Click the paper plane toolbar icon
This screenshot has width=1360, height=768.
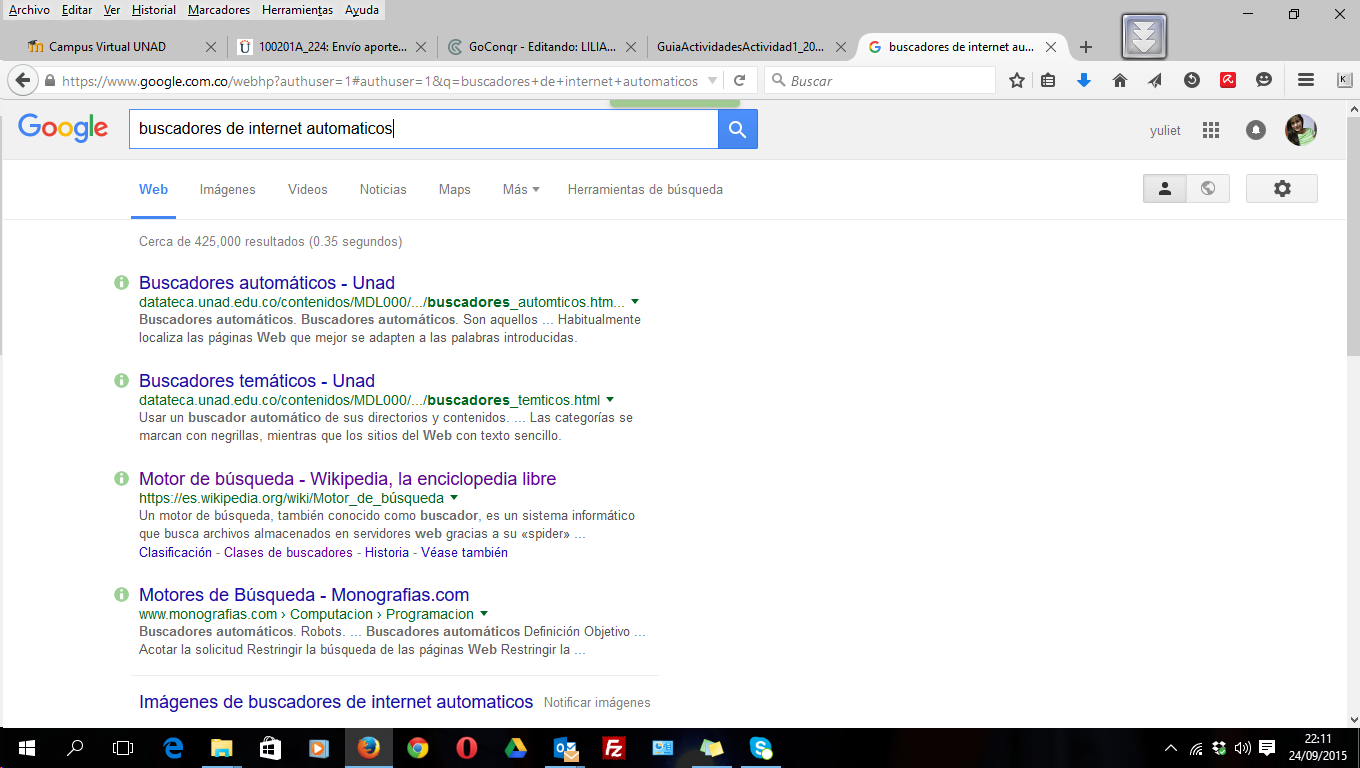click(x=1155, y=81)
